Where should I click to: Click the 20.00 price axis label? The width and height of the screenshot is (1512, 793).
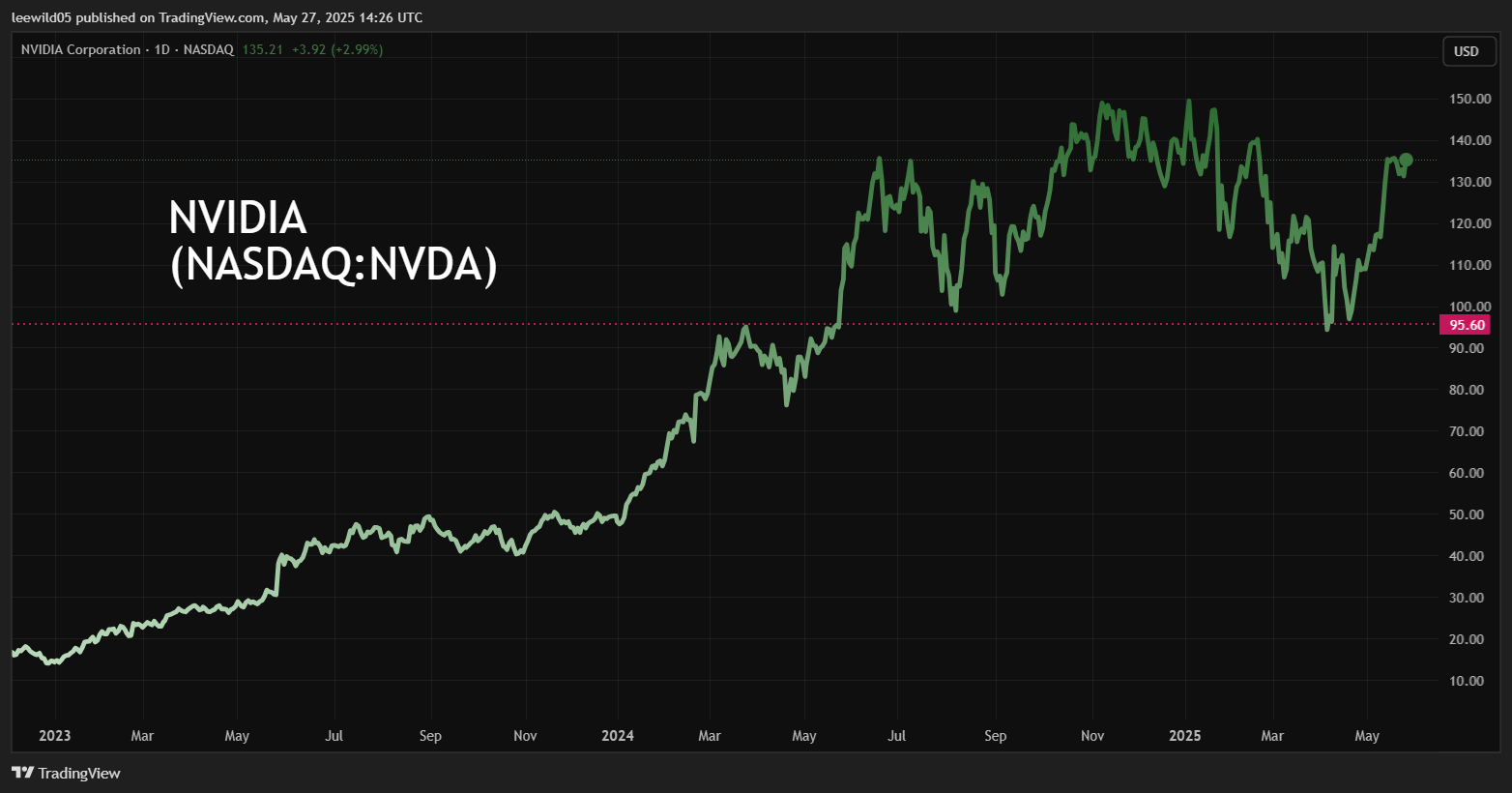click(1467, 639)
